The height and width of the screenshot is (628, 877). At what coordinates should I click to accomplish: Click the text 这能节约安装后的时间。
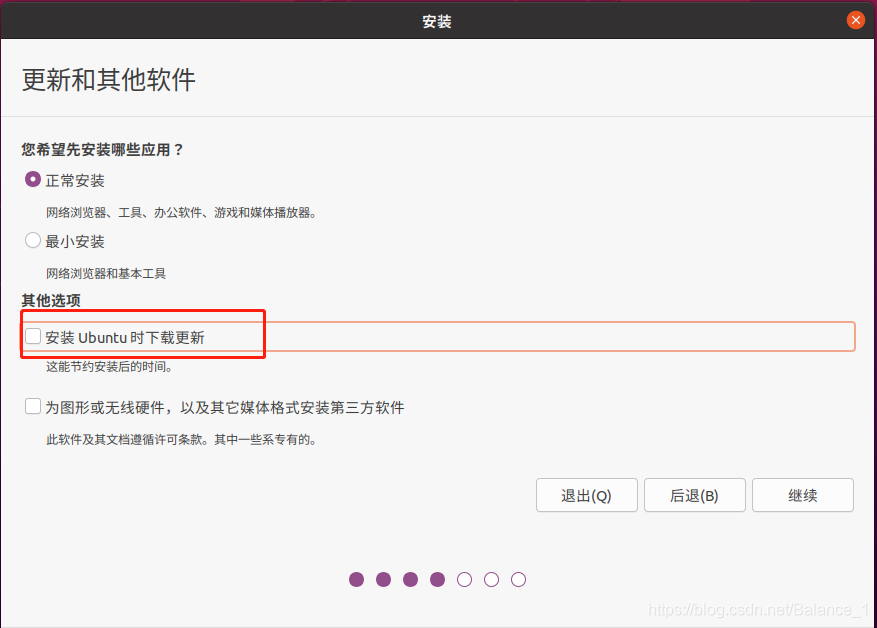tap(111, 367)
